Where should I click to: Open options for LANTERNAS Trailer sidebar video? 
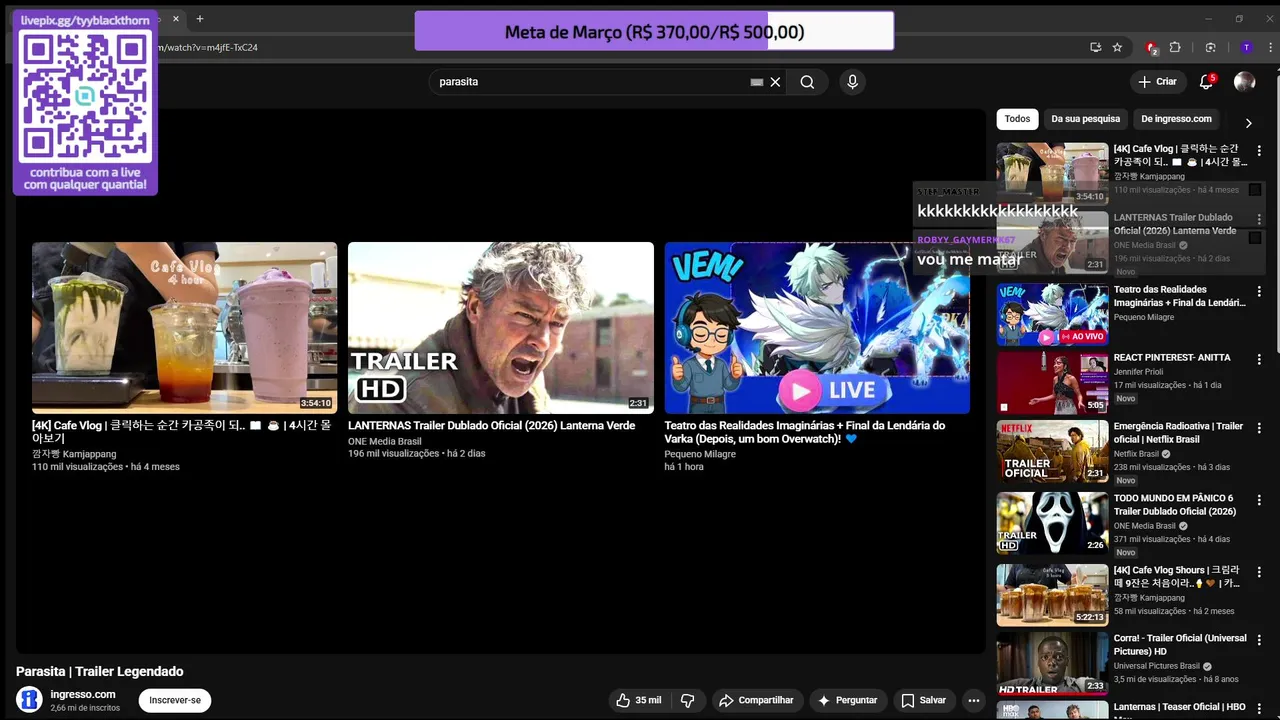[1259, 219]
